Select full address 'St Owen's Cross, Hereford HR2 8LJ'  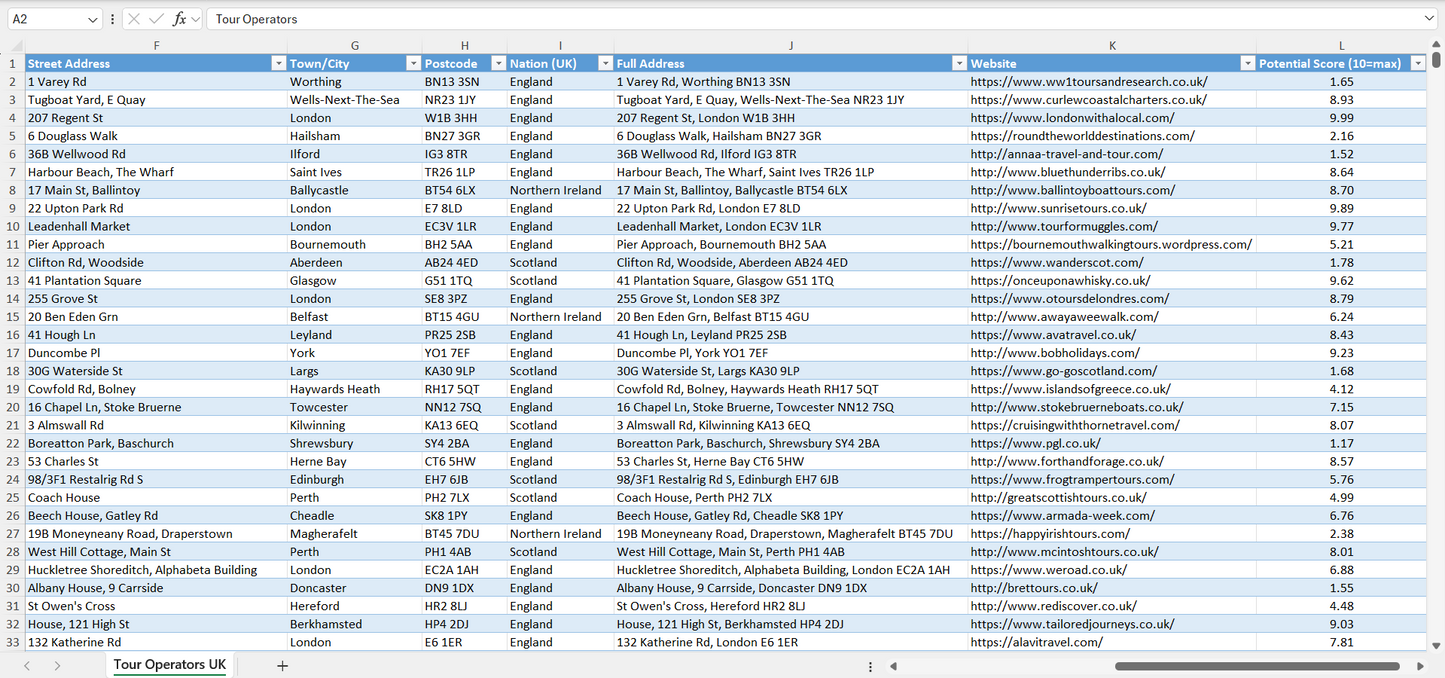pos(790,606)
